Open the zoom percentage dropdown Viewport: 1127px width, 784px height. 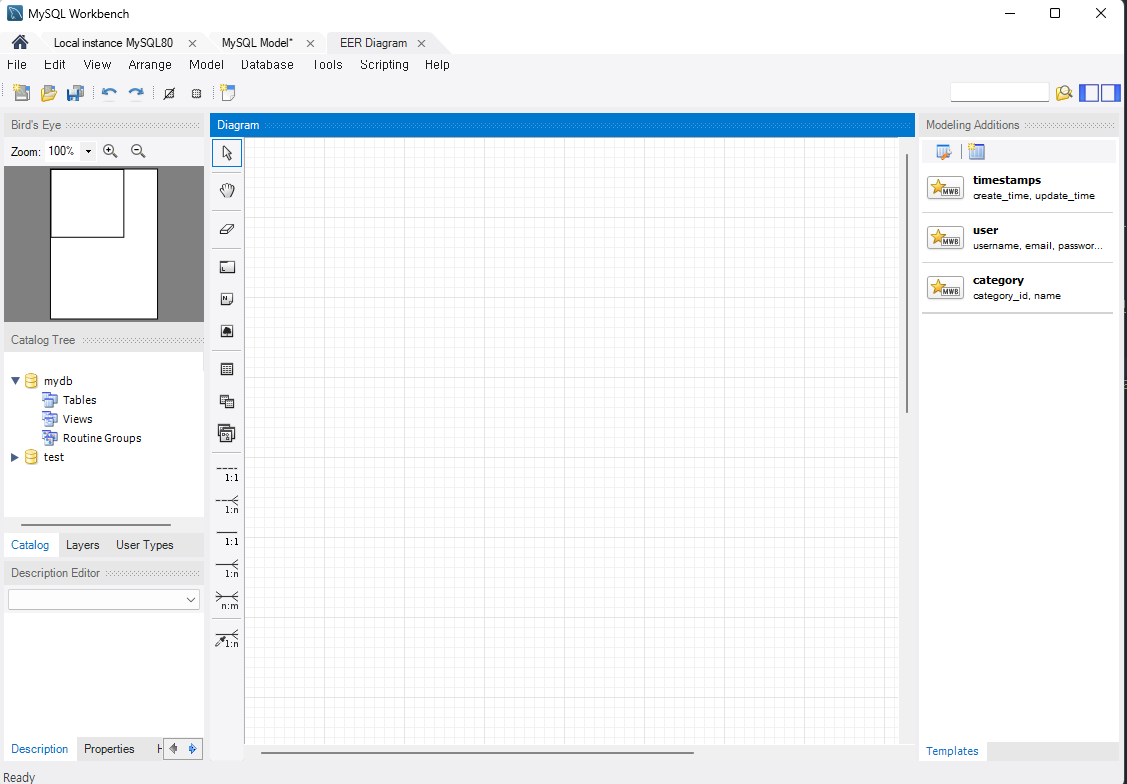click(x=88, y=151)
